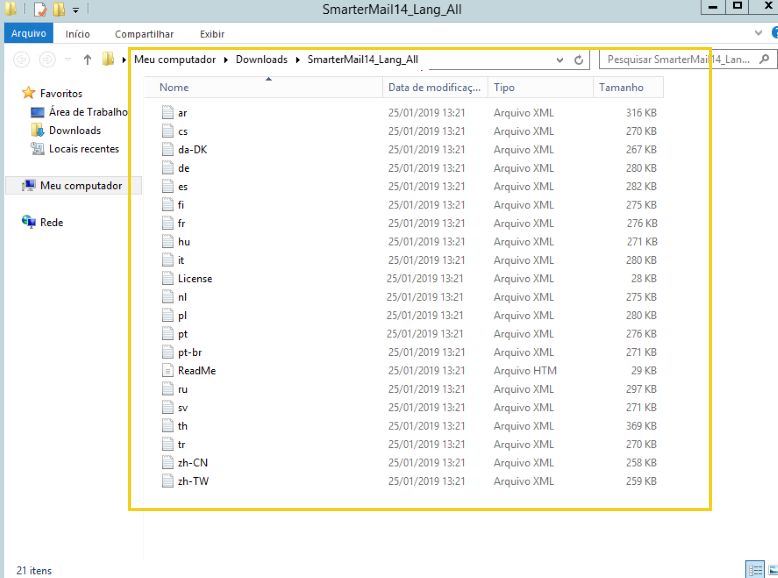778x578 pixels.
Task: Open recent locations dropdown arrow
Action: [x=68, y=60]
